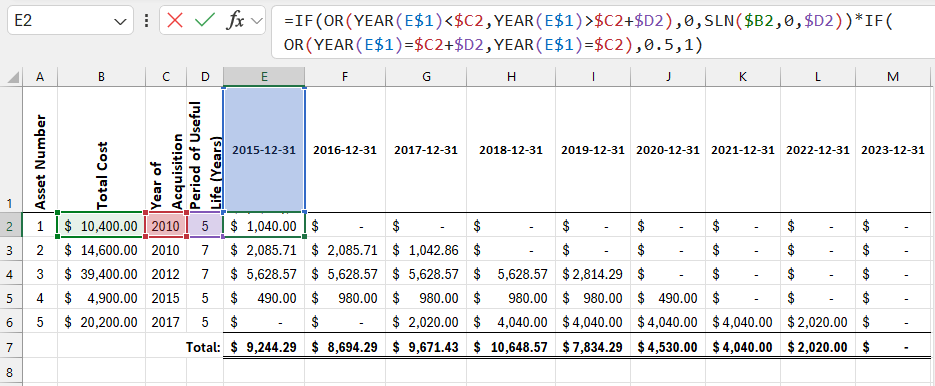935x386 pixels.
Task: Click the $39,400.00 total cost cell
Action: (101, 274)
